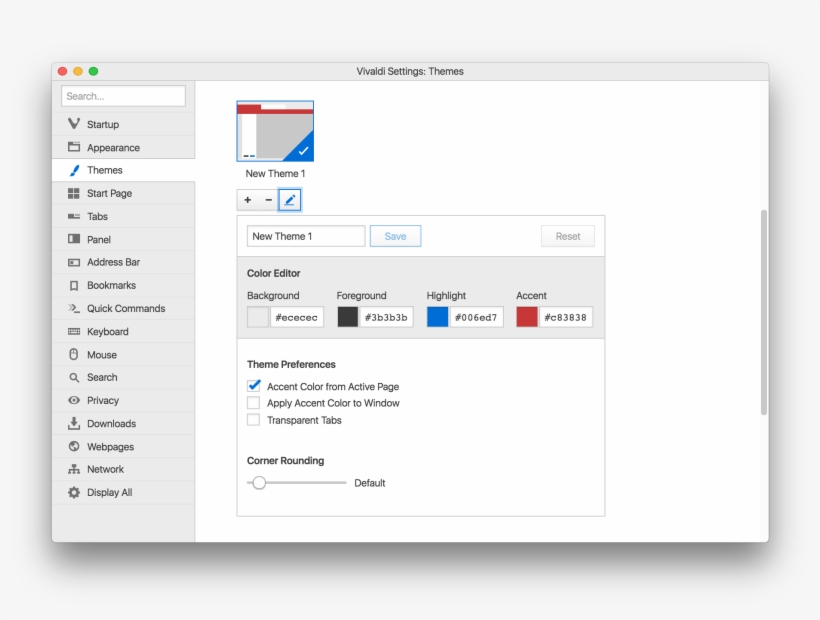Open Keyboard settings label

(108, 331)
